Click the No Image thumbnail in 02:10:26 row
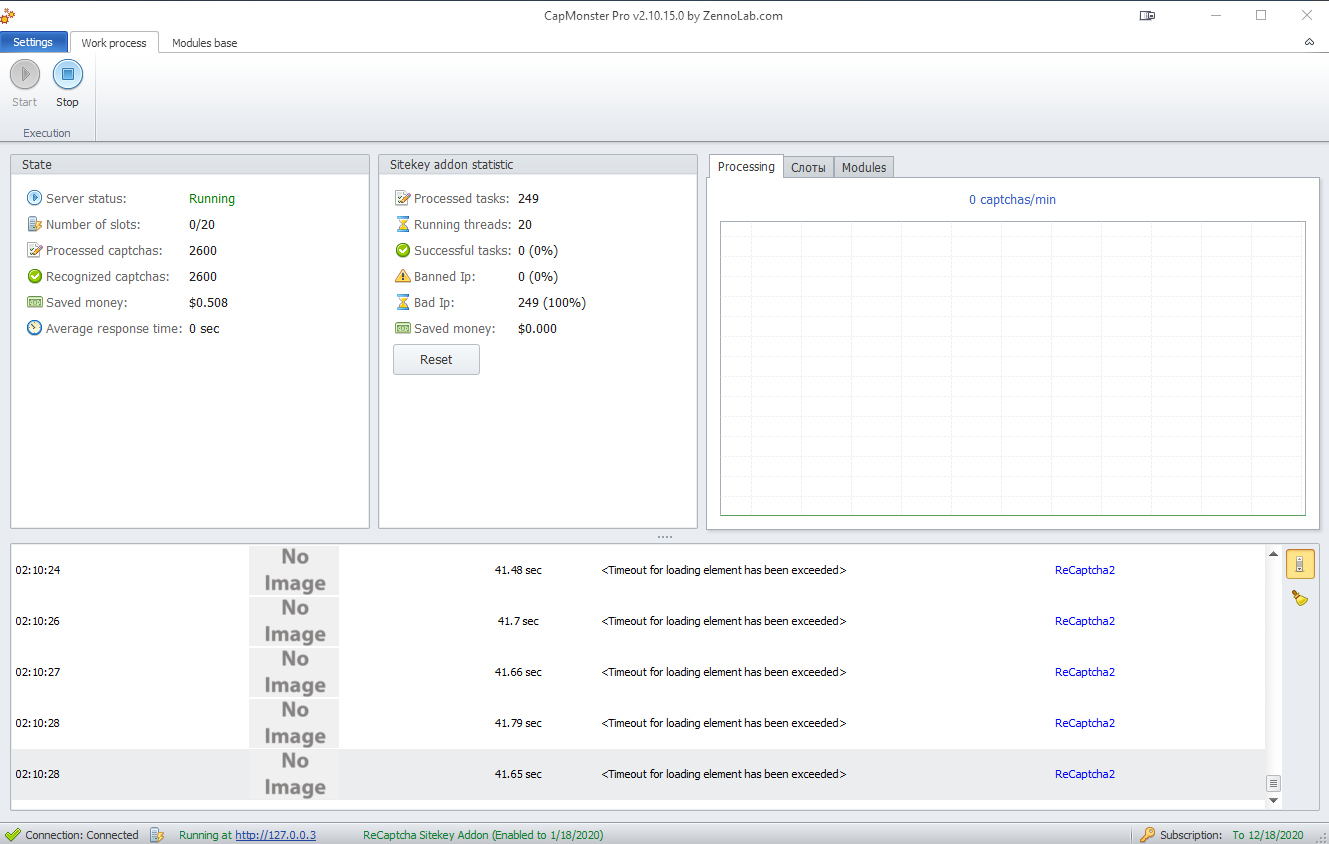Viewport: 1329px width, 844px height. [x=295, y=621]
